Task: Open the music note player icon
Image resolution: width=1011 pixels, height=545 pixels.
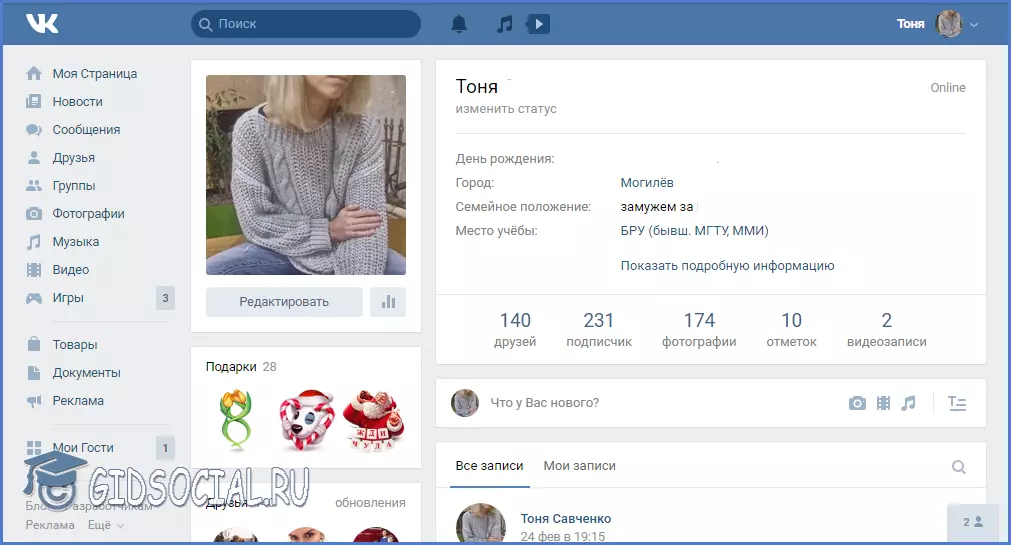Action: 505,24
